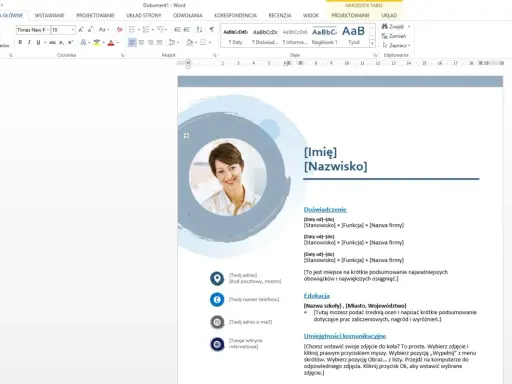Click Znajdź find button
This screenshot has height=384, width=512.
click(x=396, y=27)
